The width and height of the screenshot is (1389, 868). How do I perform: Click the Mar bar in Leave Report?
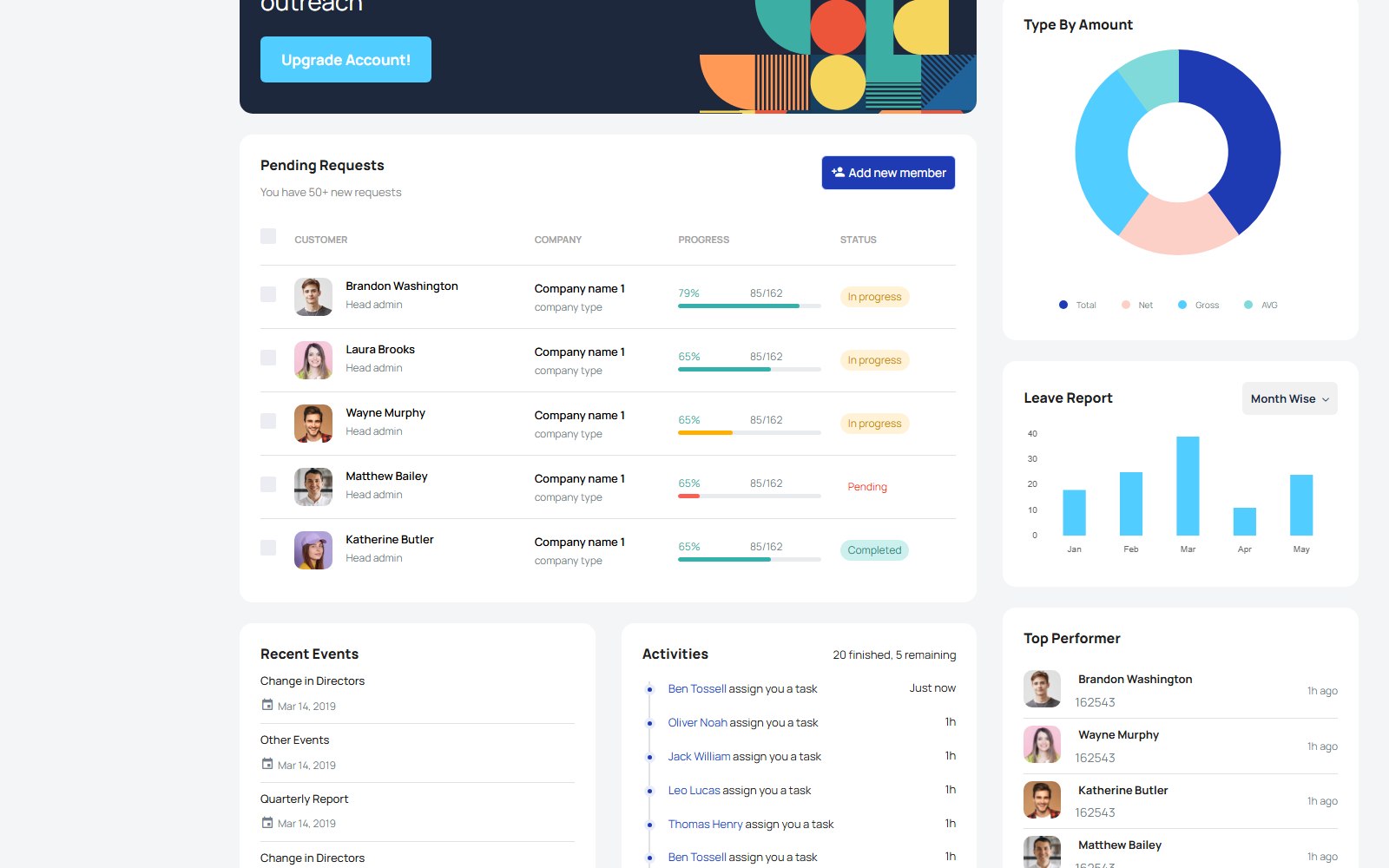point(1188,486)
